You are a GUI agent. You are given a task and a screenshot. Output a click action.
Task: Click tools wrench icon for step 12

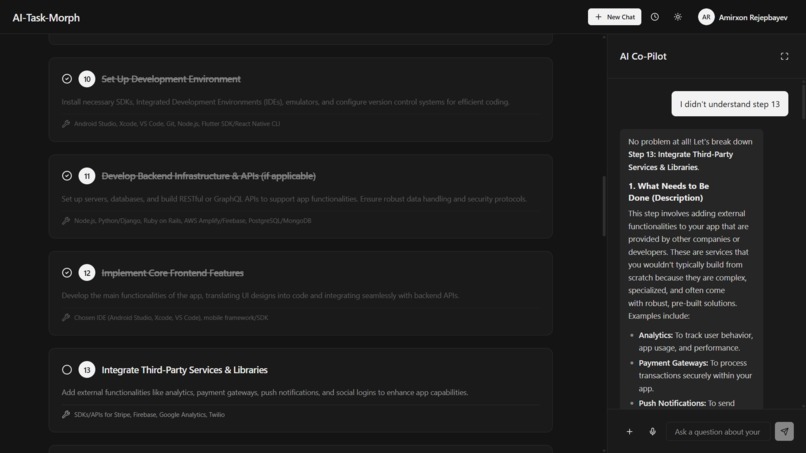(66, 317)
